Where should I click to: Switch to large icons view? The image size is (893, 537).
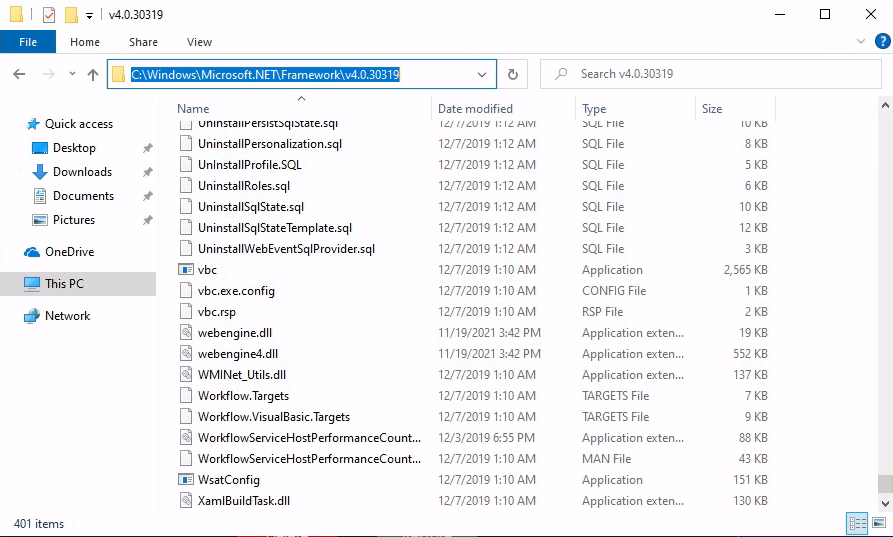[x=880, y=523]
